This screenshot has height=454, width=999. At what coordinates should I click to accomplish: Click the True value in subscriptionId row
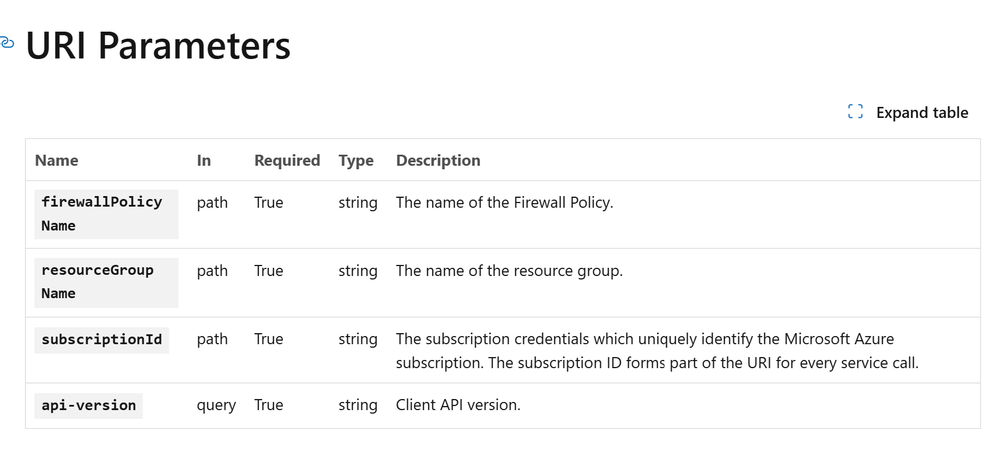pyautogui.click(x=269, y=339)
